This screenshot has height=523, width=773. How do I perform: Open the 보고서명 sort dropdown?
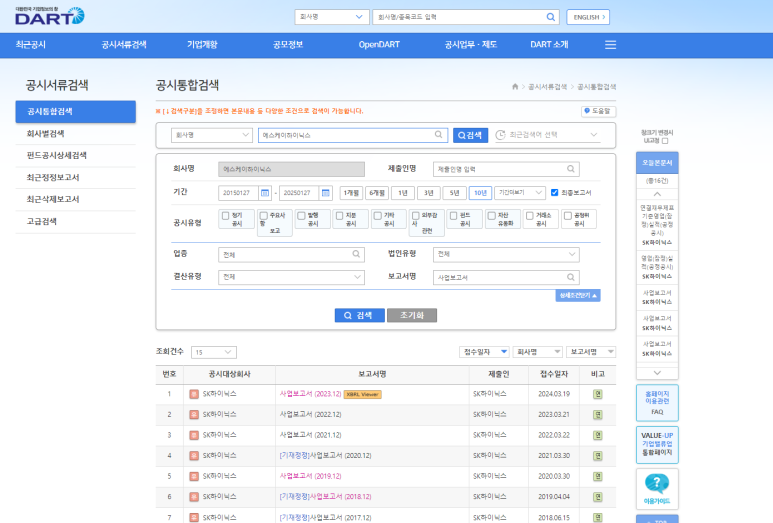[x=591, y=352]
